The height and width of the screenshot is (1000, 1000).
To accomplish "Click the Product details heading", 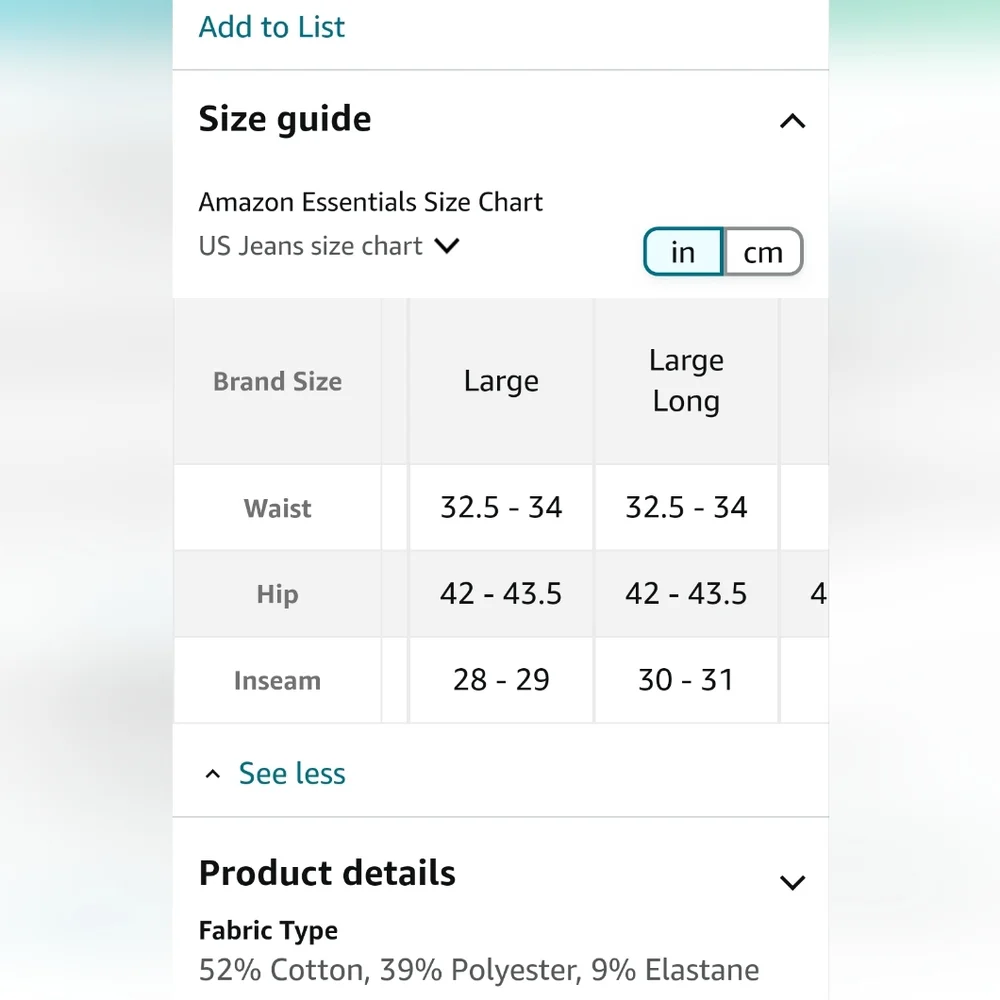I will click(x=327, y=873).
